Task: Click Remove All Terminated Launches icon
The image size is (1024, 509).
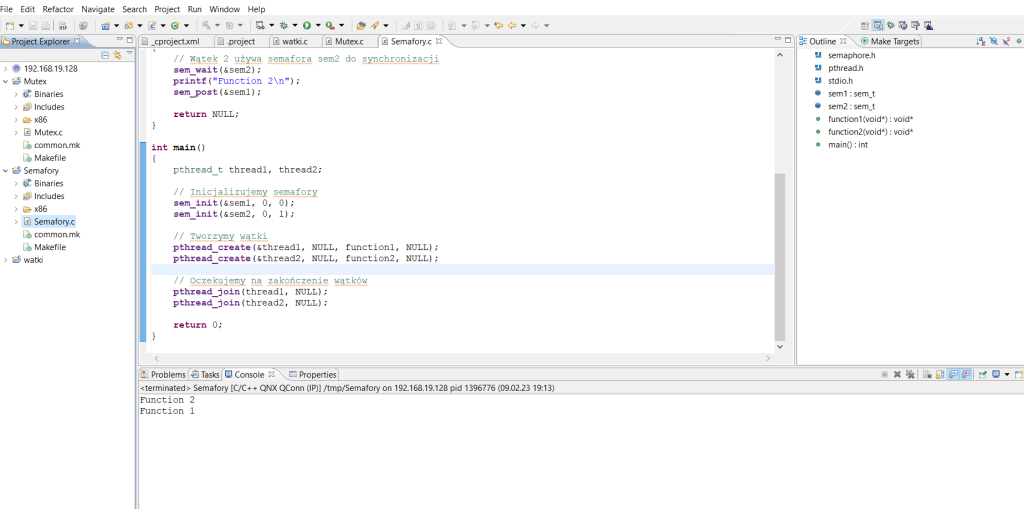Action: pos(910,374)
